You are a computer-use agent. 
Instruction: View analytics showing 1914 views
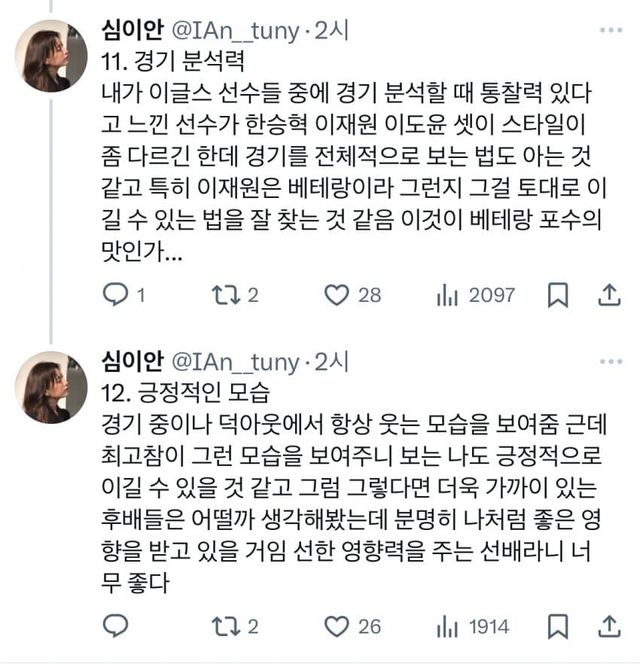coord(447,627)
